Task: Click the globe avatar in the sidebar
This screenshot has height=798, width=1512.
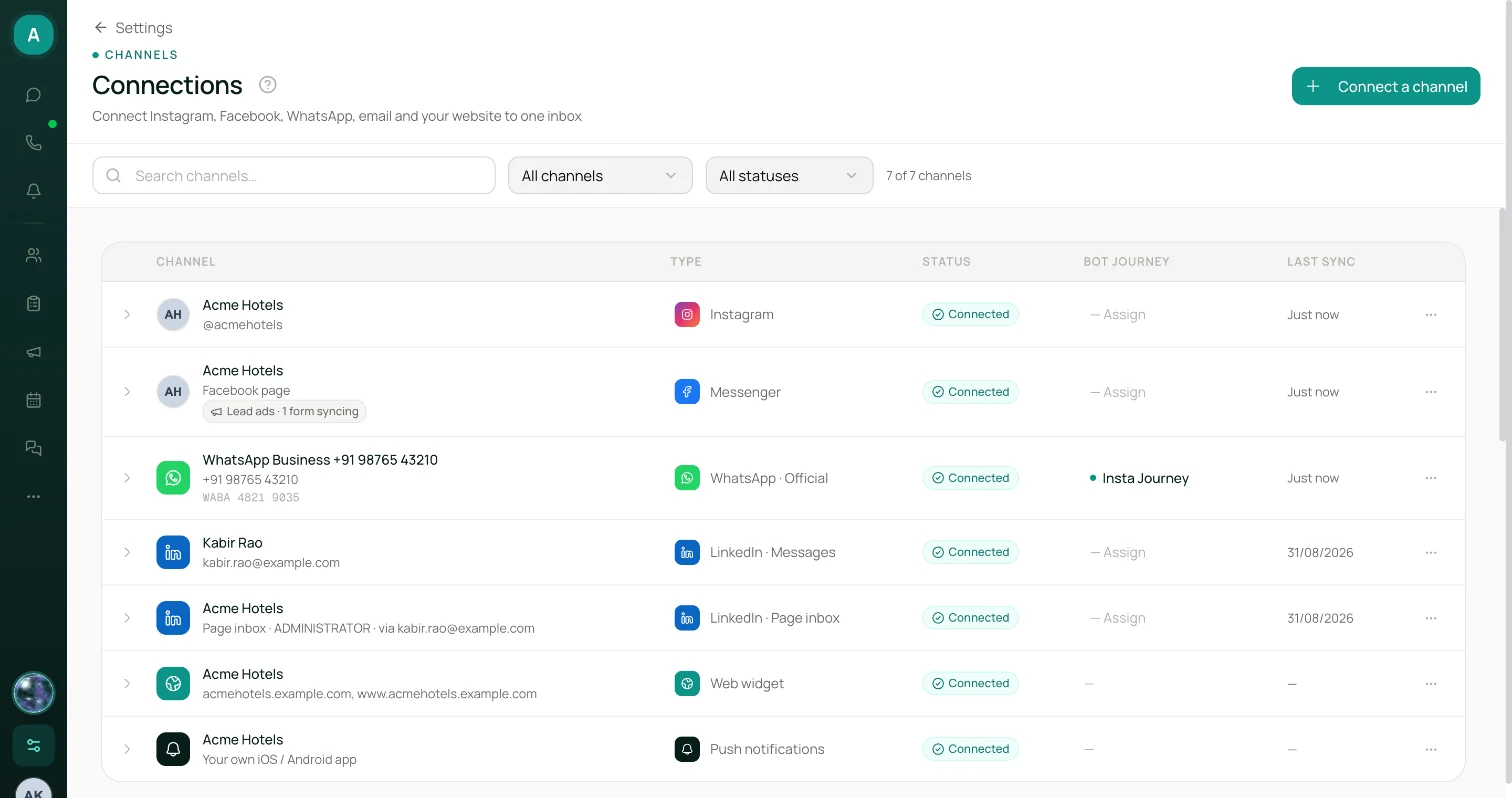Action: coord(33,692)
